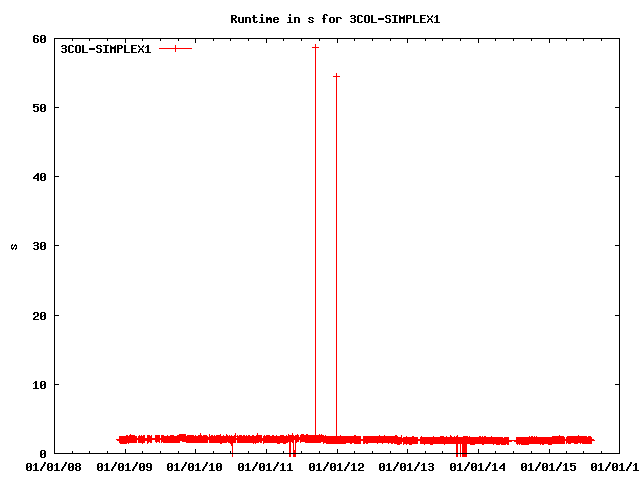Select the 01/01/15 x-axis date label
The height and width of the screenshot is (480, 640).
(550, 466)
